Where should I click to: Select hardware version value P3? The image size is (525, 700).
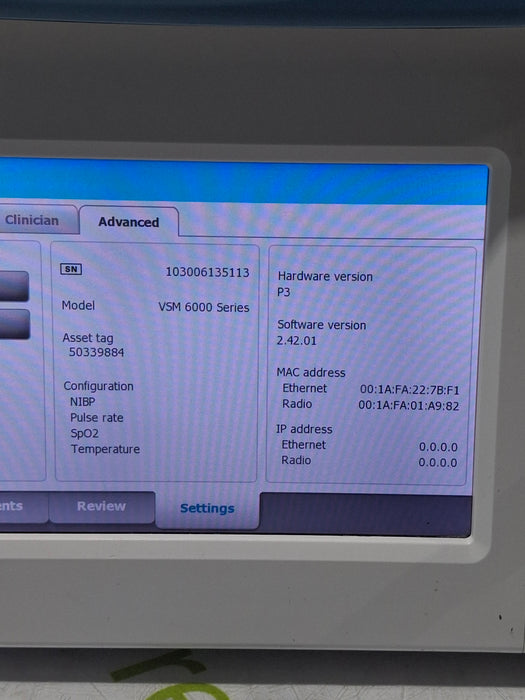tap(283, 292)
